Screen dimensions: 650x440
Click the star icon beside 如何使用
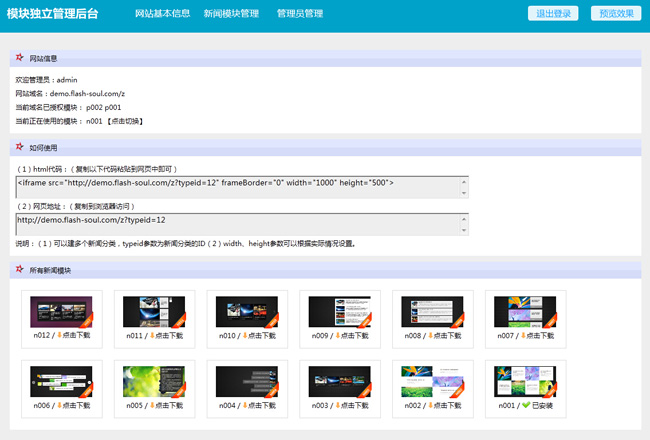[x=20, y=147]
